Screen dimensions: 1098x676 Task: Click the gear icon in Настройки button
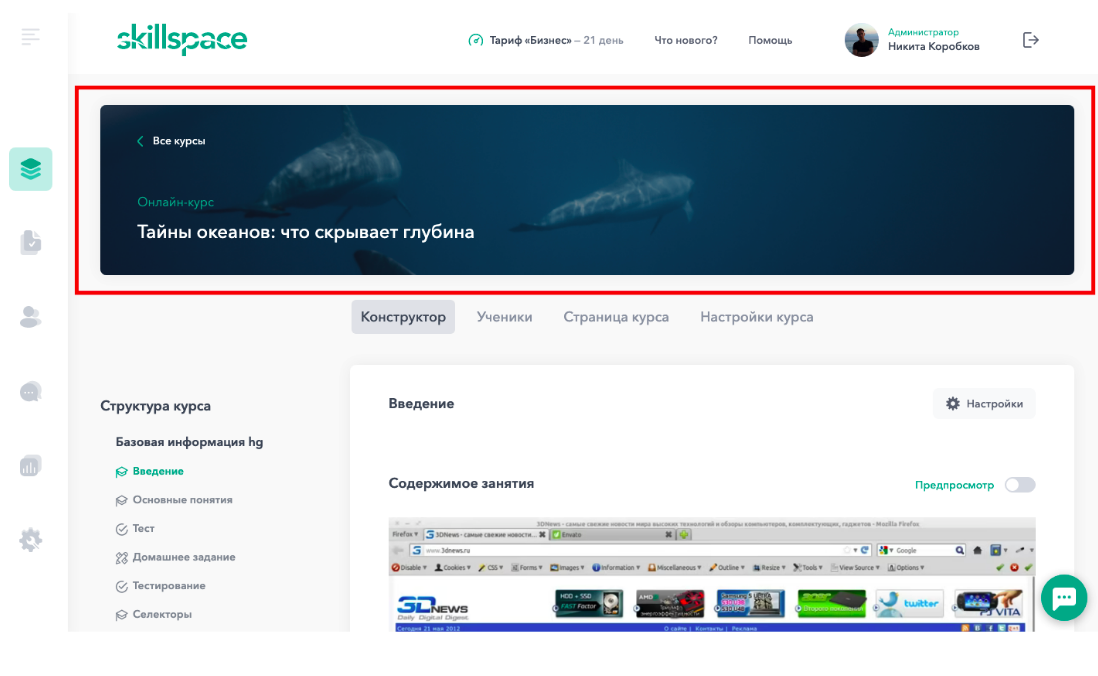[x=952, y=403]
